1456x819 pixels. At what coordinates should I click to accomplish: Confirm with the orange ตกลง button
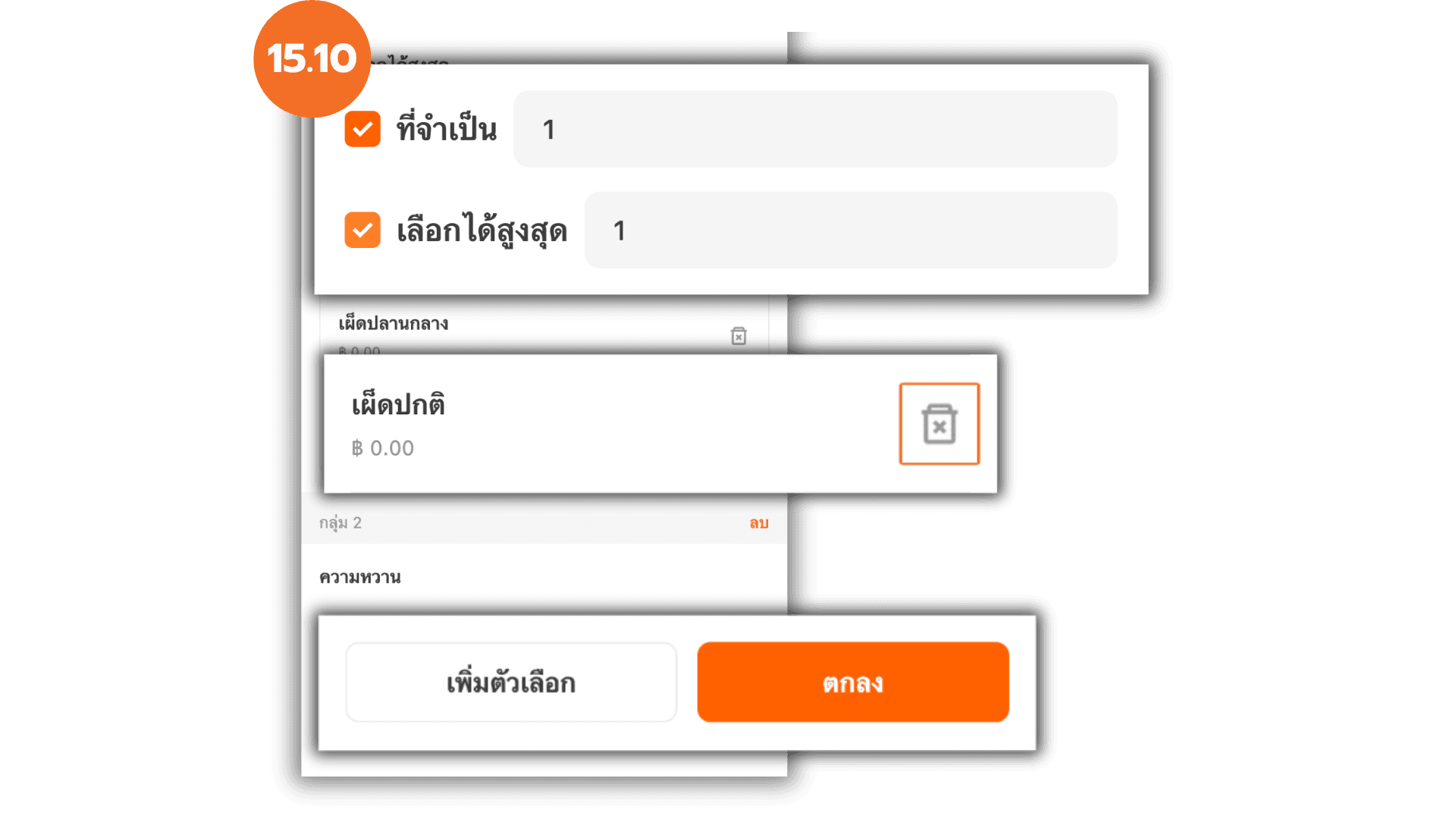point(853,682)
